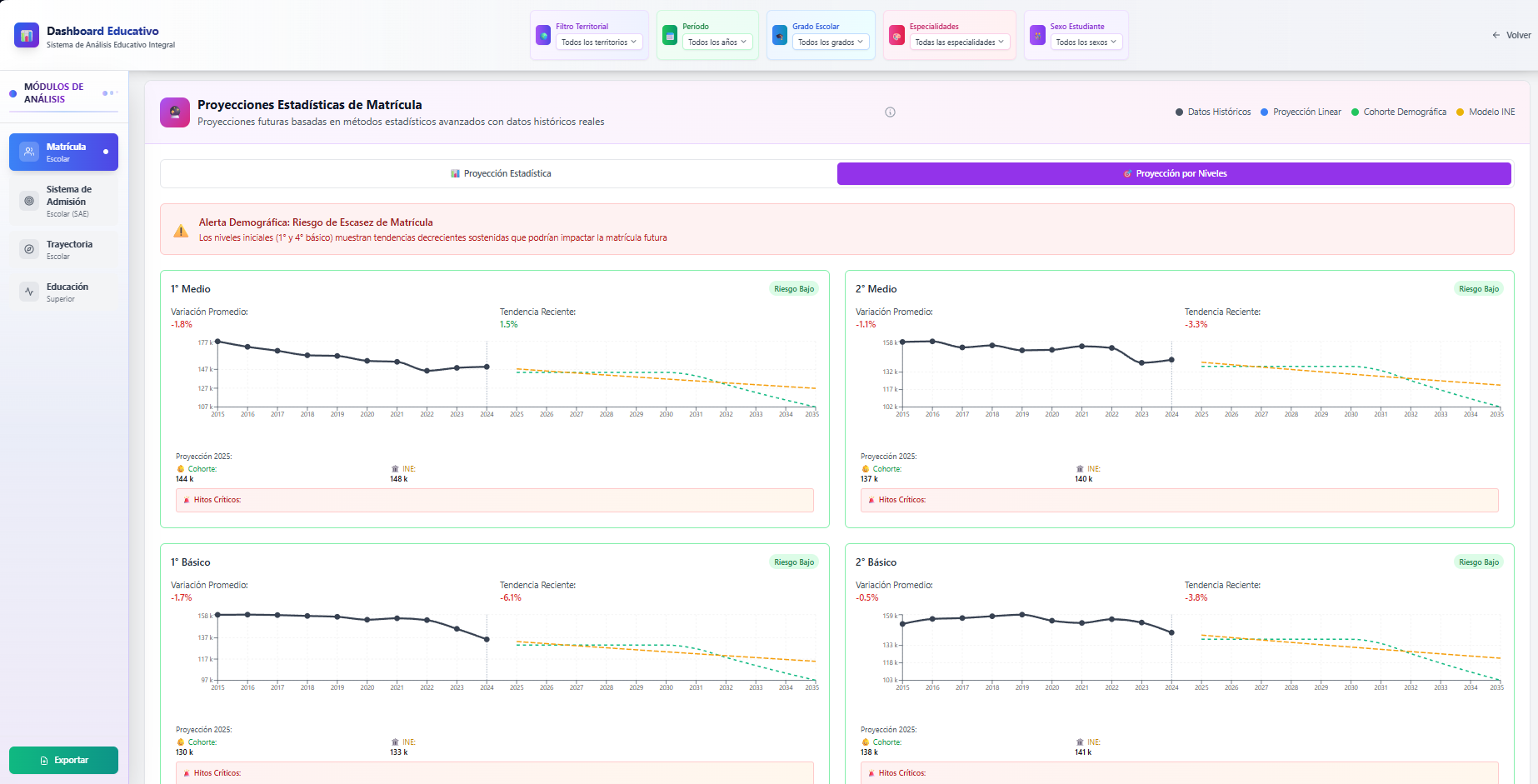The height and width of the screenshot is (784, 1538).
Task: Toggle the Cohorte Demográfica legend entry
Action: tap(1399, 112)
